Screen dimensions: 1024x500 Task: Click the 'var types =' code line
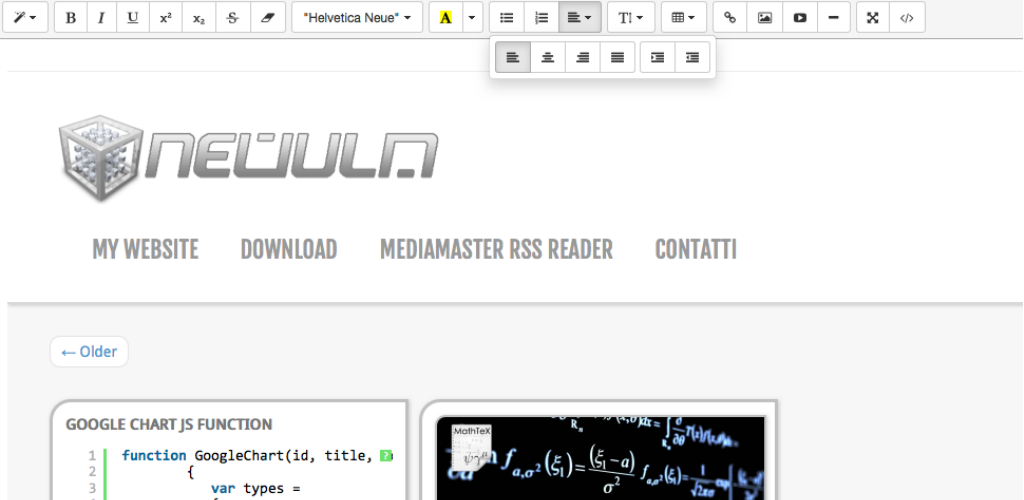point(255,488)
